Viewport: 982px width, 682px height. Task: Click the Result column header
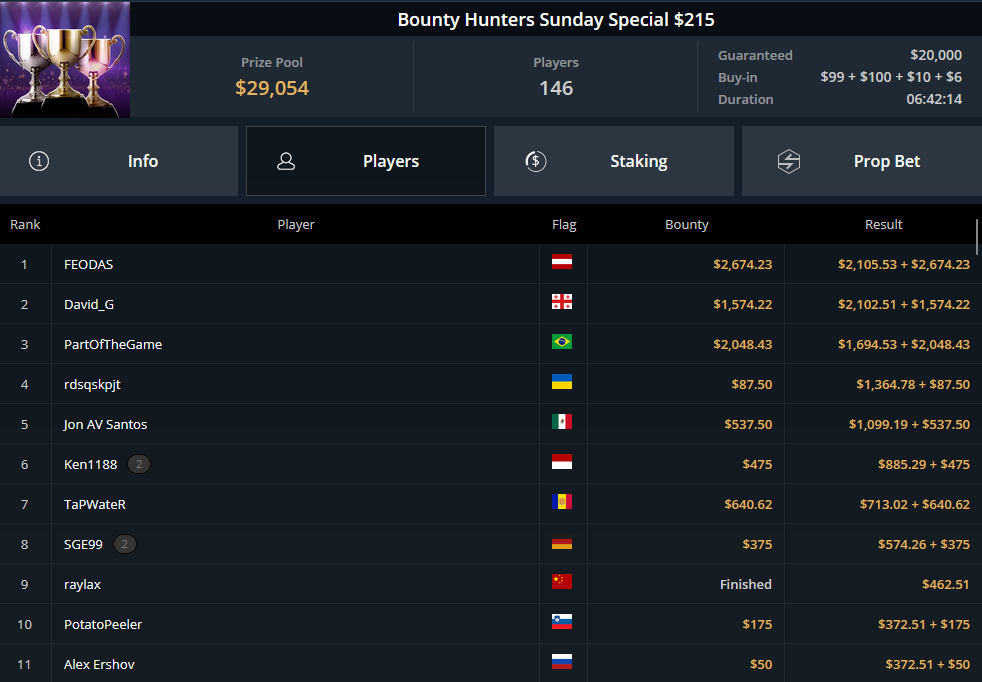[x=883, y=224]
